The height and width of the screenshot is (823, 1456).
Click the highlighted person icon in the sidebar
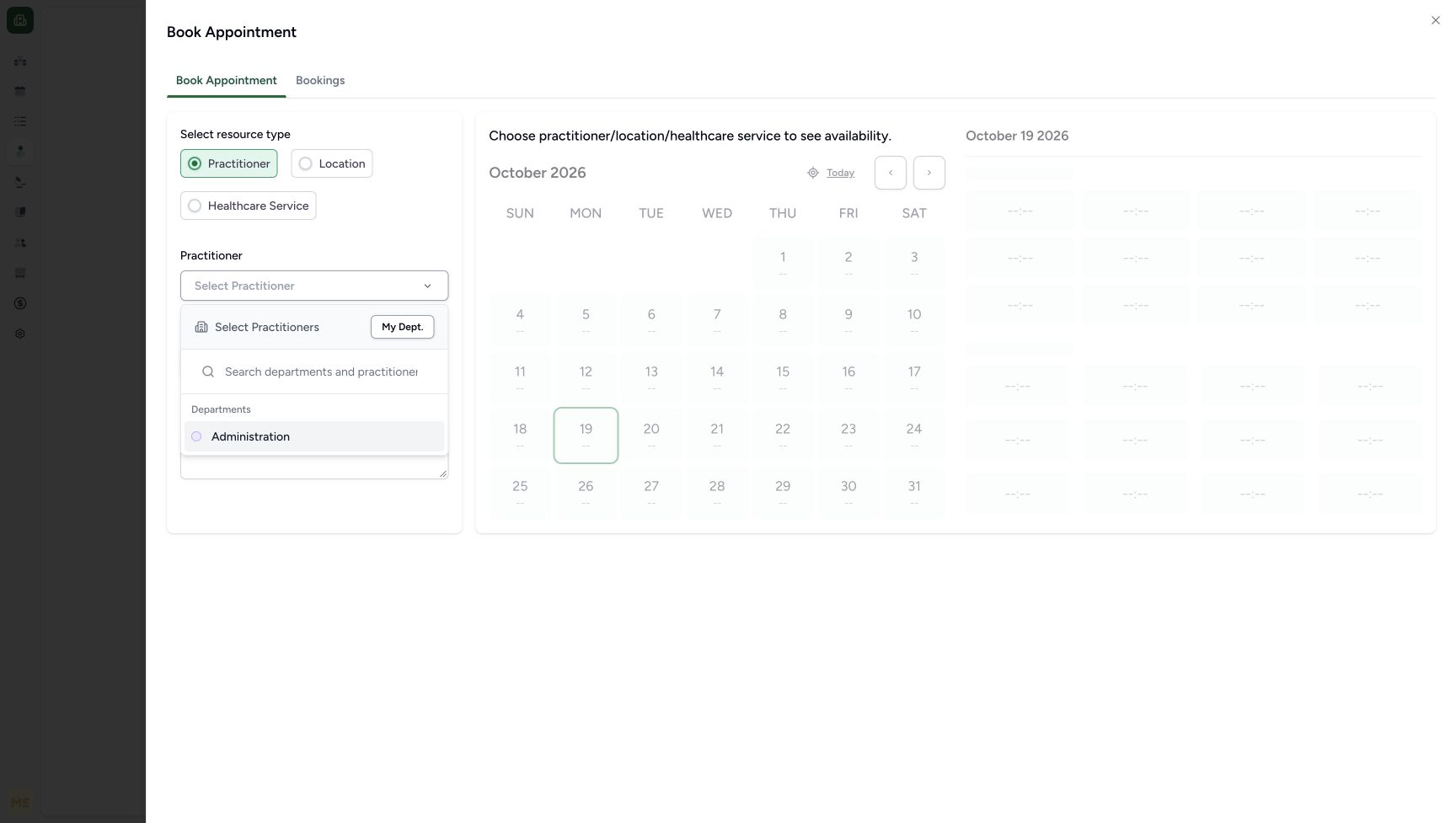20,152
